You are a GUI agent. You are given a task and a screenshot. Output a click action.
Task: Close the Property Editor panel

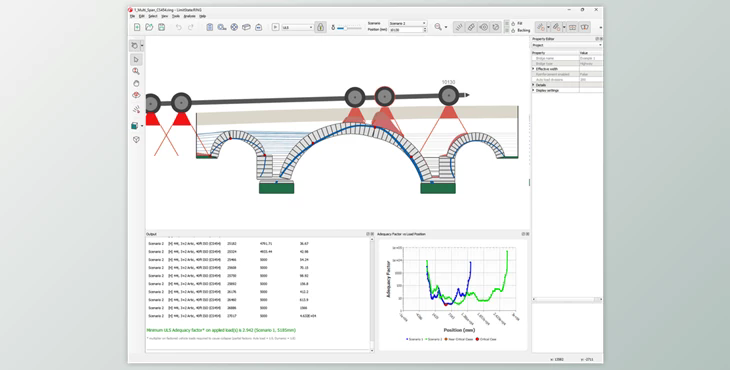pos(601,39)
